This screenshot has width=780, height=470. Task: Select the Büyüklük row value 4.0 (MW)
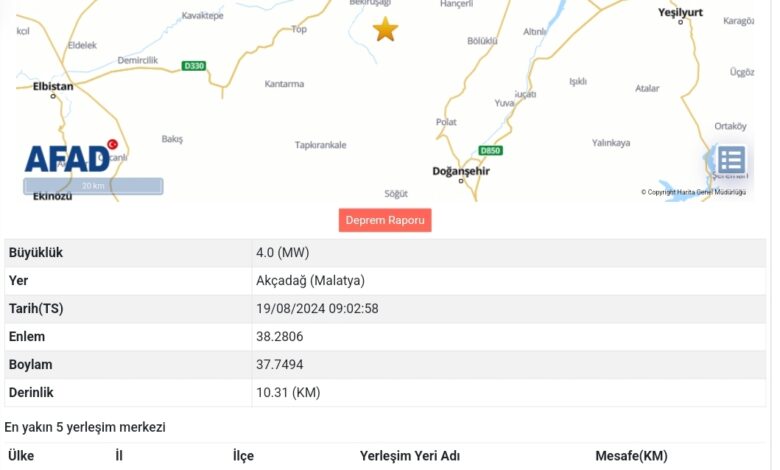283,253
